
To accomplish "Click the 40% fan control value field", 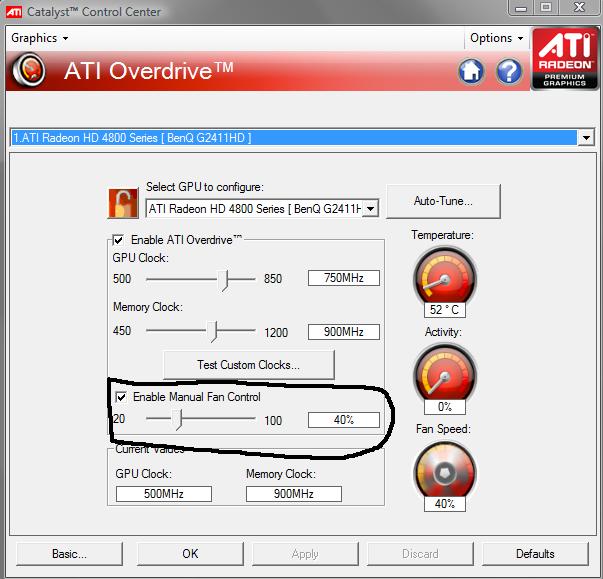I will click(x=344, y=419).
